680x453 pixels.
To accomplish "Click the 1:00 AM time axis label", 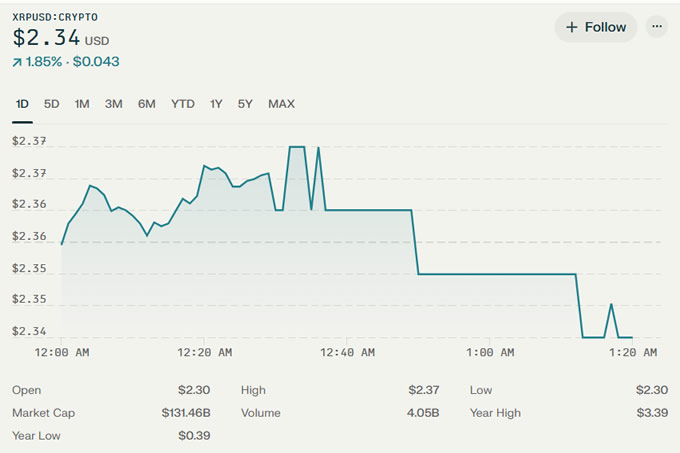I will point(490,352).
